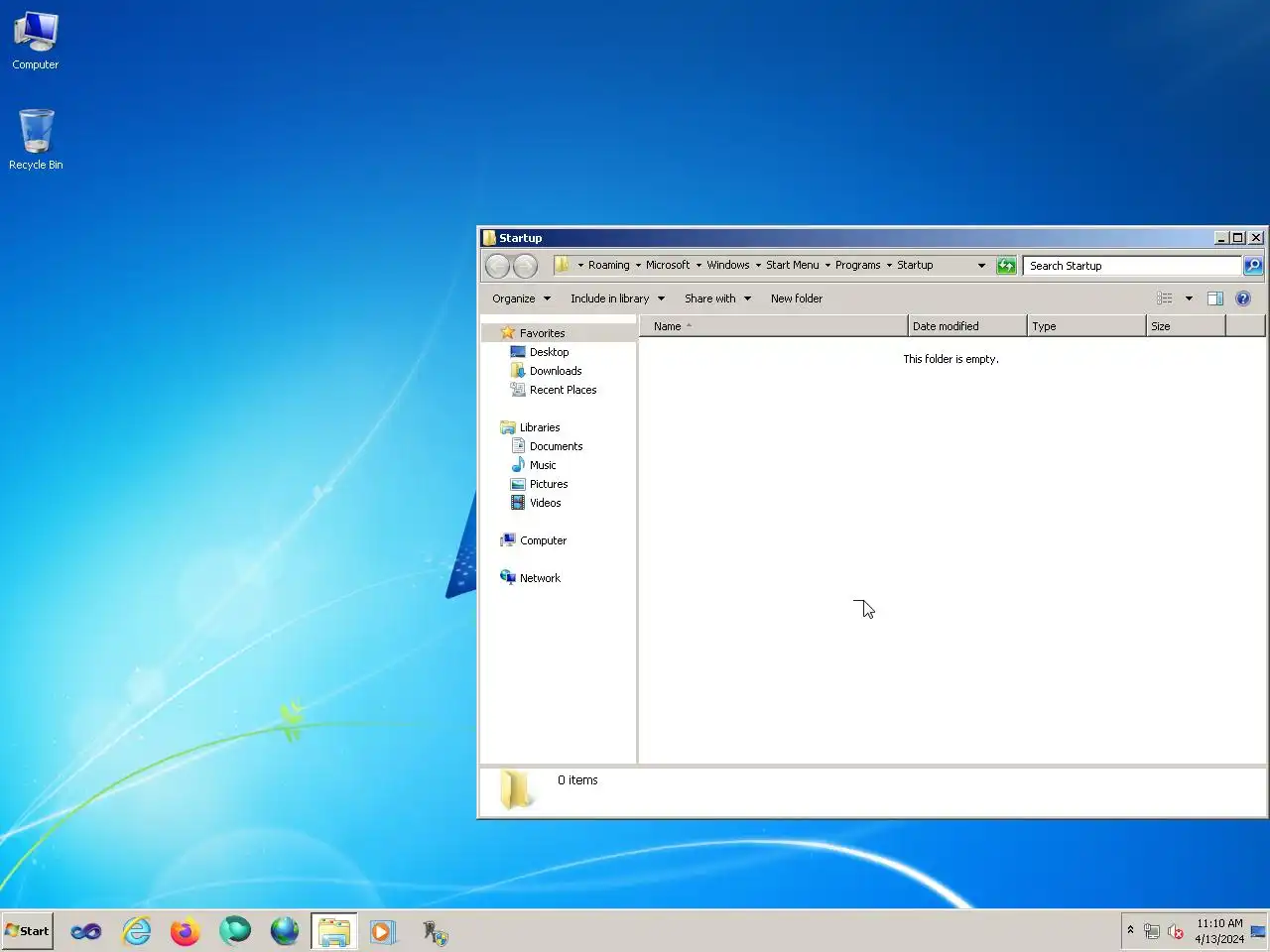
Task: Select Libraries in the navigation pane
Action: click(x=540, y=427)
